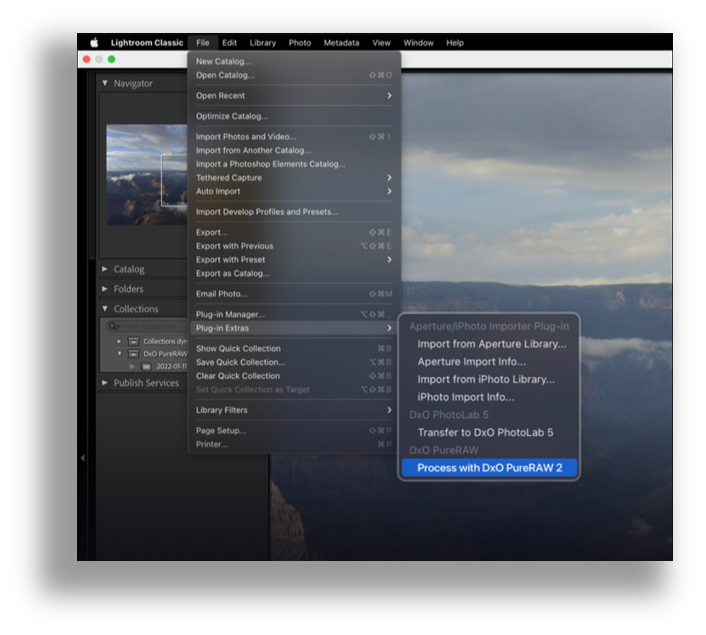Collapse the Navigator panel triangle
This screenshot has width=706, height=635.
105,83
